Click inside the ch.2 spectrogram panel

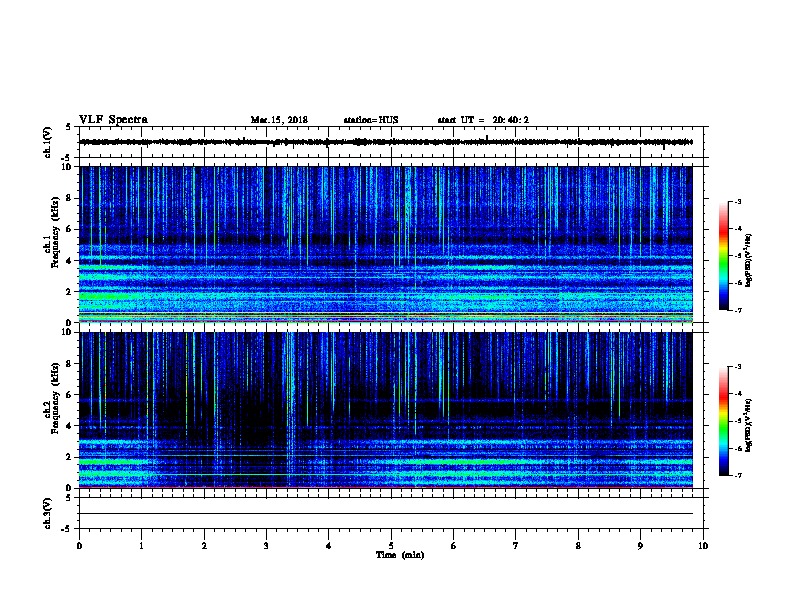click(386, 410)
